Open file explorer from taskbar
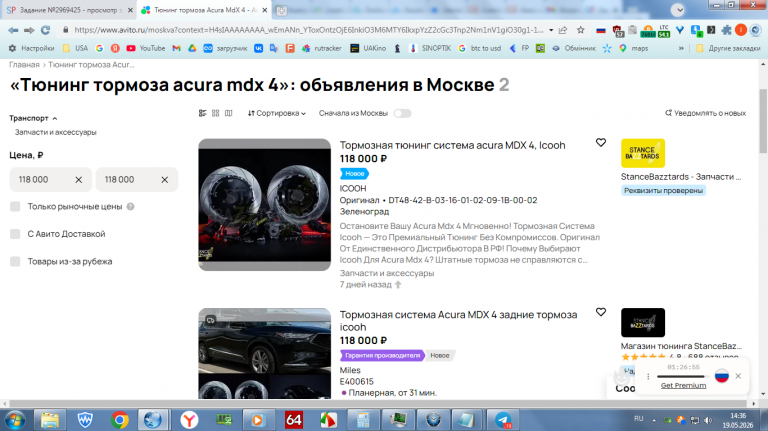 (50, 420)
